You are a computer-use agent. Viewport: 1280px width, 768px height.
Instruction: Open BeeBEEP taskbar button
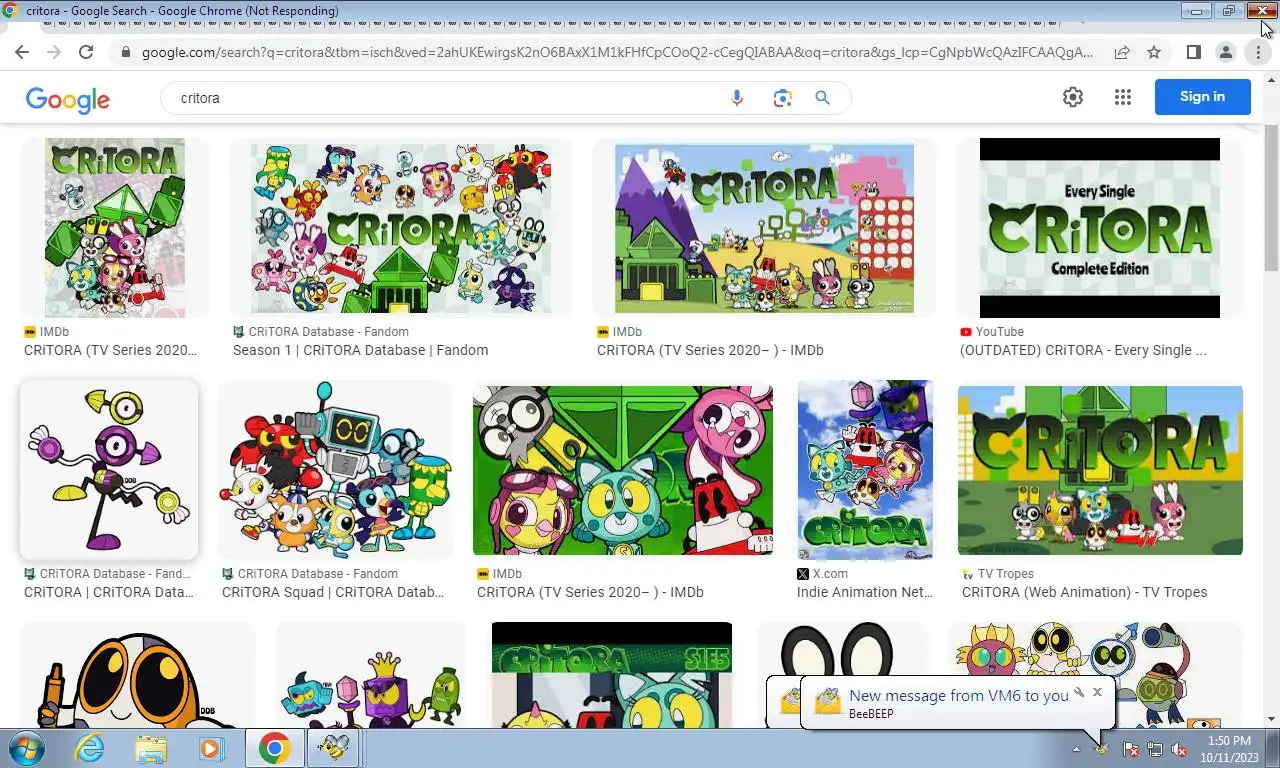pyautogui.click(x=334, y=748)
